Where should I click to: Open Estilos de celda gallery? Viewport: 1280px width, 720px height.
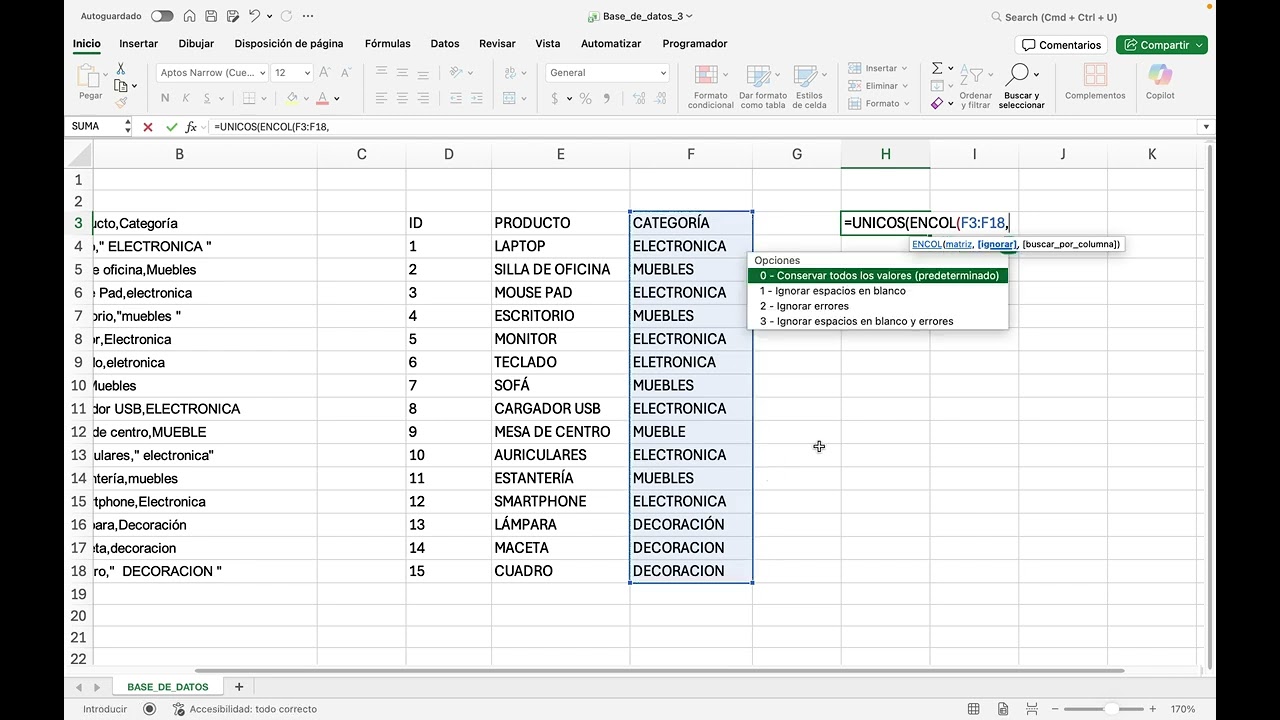coord(810,87)
